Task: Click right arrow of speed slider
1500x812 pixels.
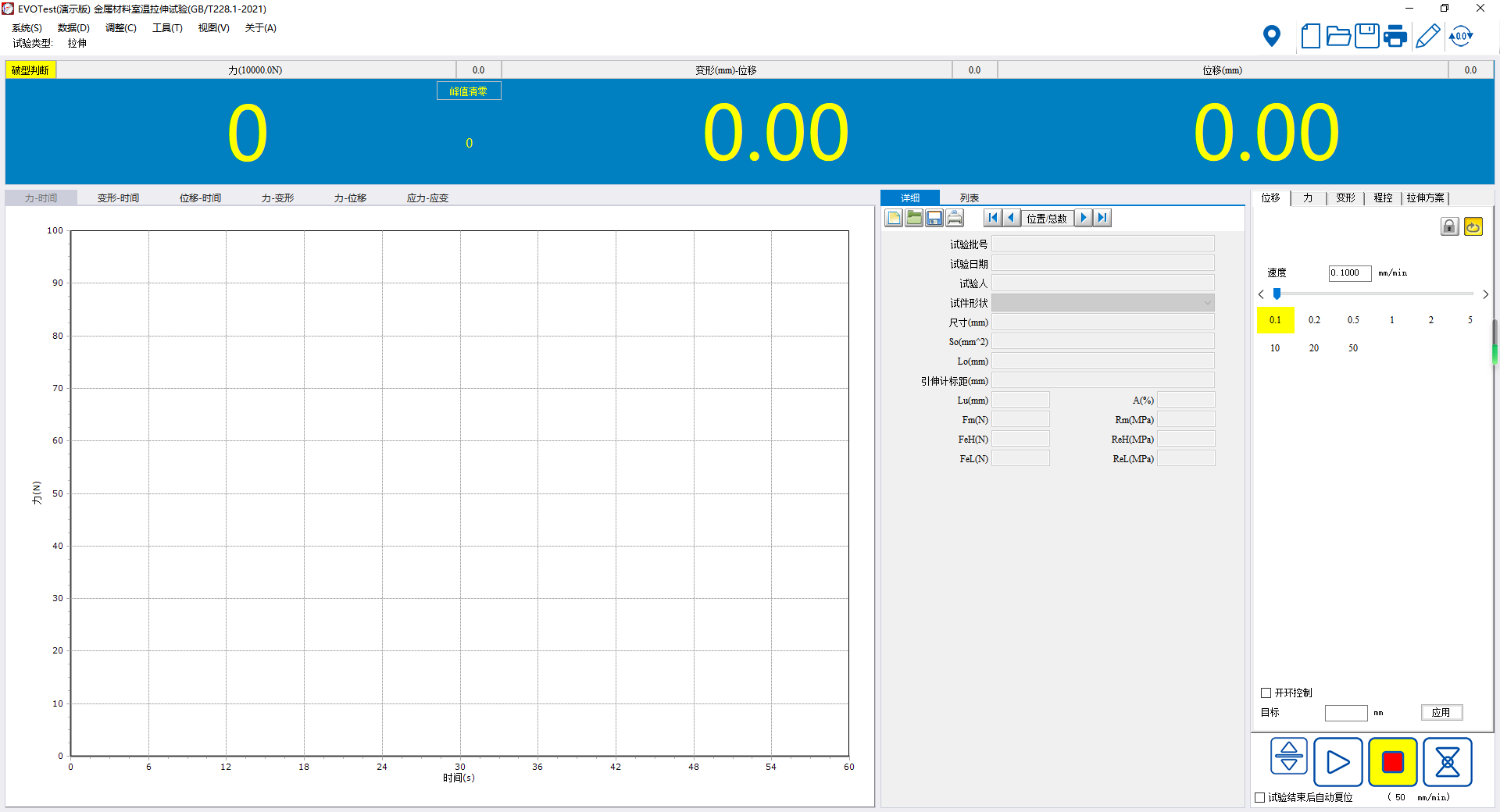Action: tap(1485, 294)
